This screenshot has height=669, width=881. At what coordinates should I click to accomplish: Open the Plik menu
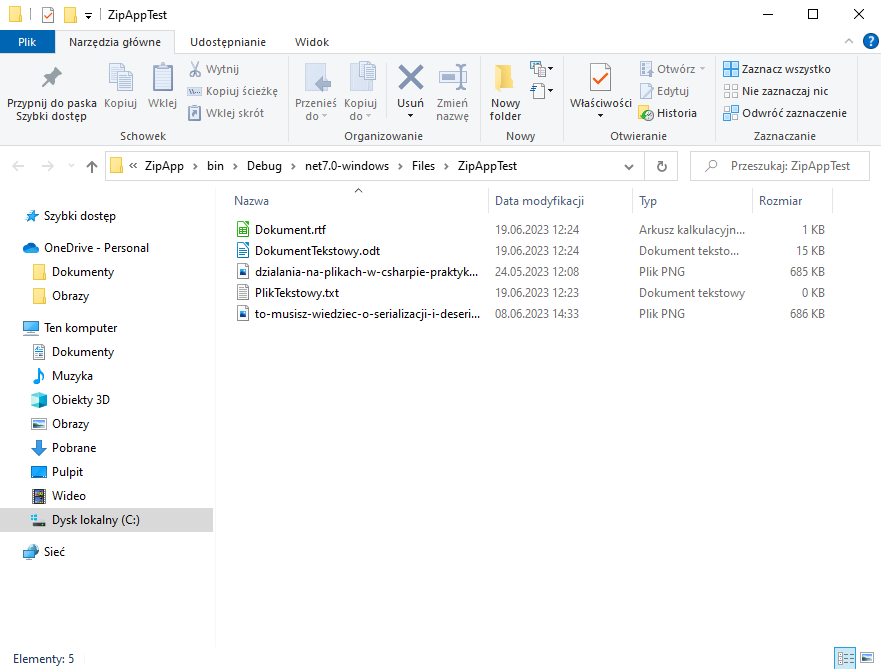click(x=27, y=42)
